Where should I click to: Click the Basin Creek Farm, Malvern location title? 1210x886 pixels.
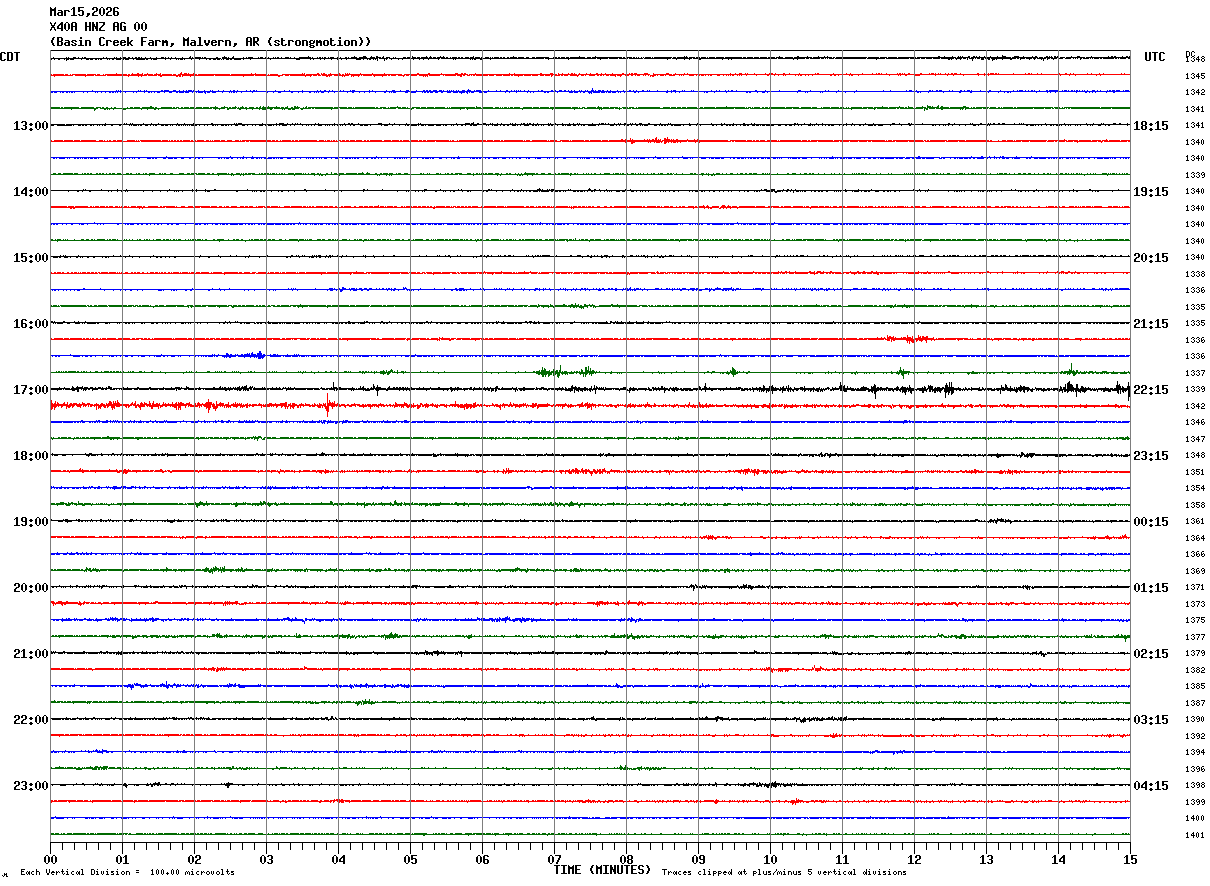pyautogui.click(x=210, y=42)
